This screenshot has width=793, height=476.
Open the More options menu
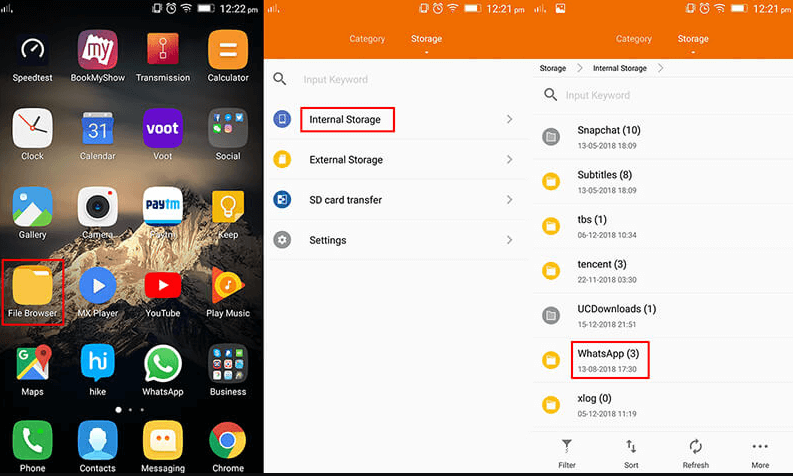point(760,453)
